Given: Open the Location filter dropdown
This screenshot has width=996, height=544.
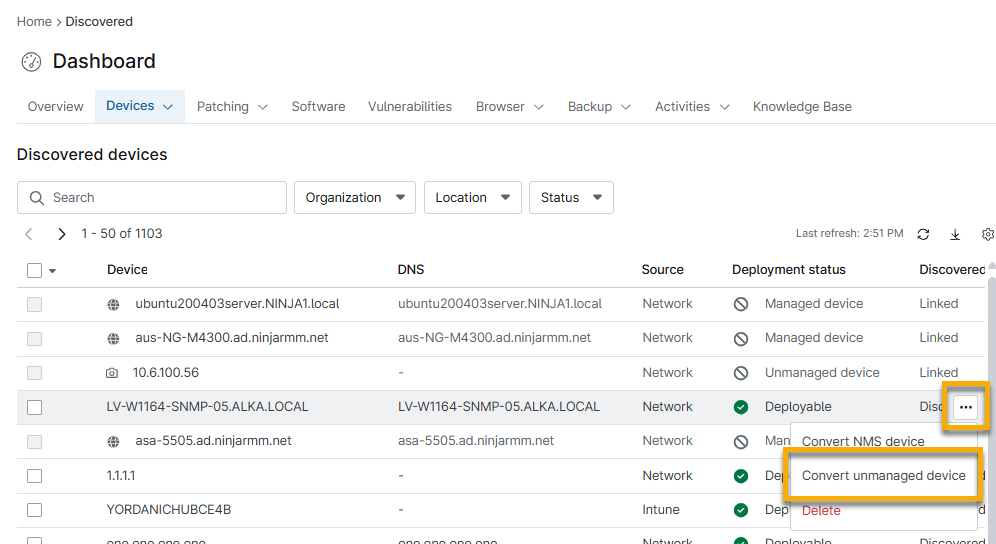Looking at the screenshot, I should click(472, 198).
